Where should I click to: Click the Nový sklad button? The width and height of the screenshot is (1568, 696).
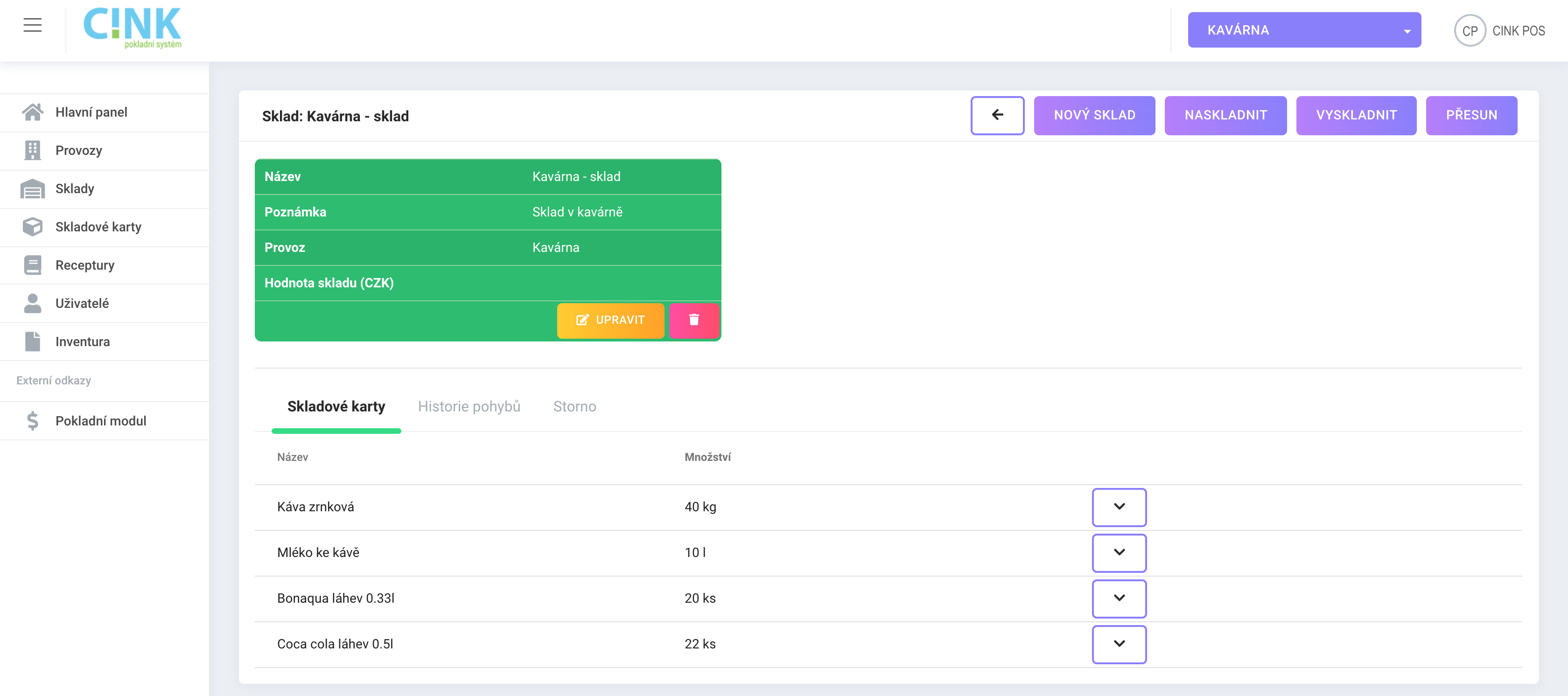click(1094, 115)
